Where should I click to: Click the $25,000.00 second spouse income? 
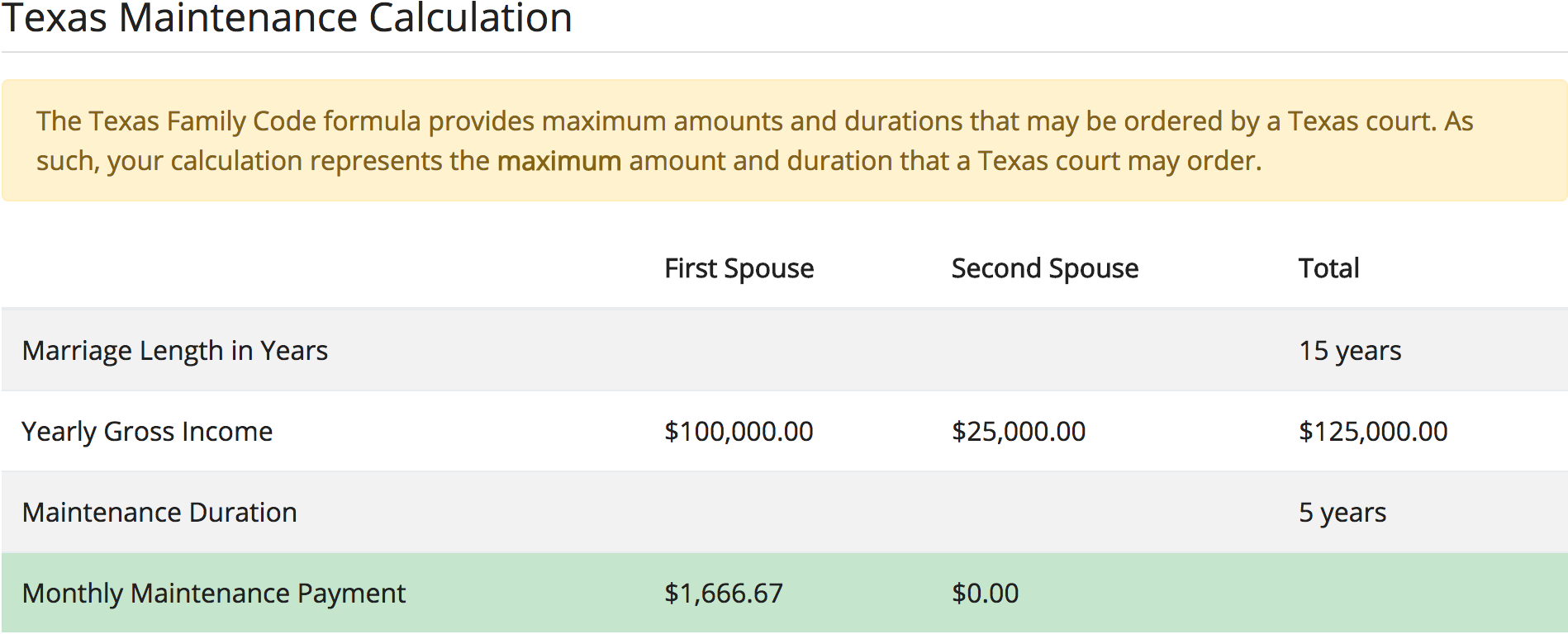pyautogui.click(x=1019, y=432)
